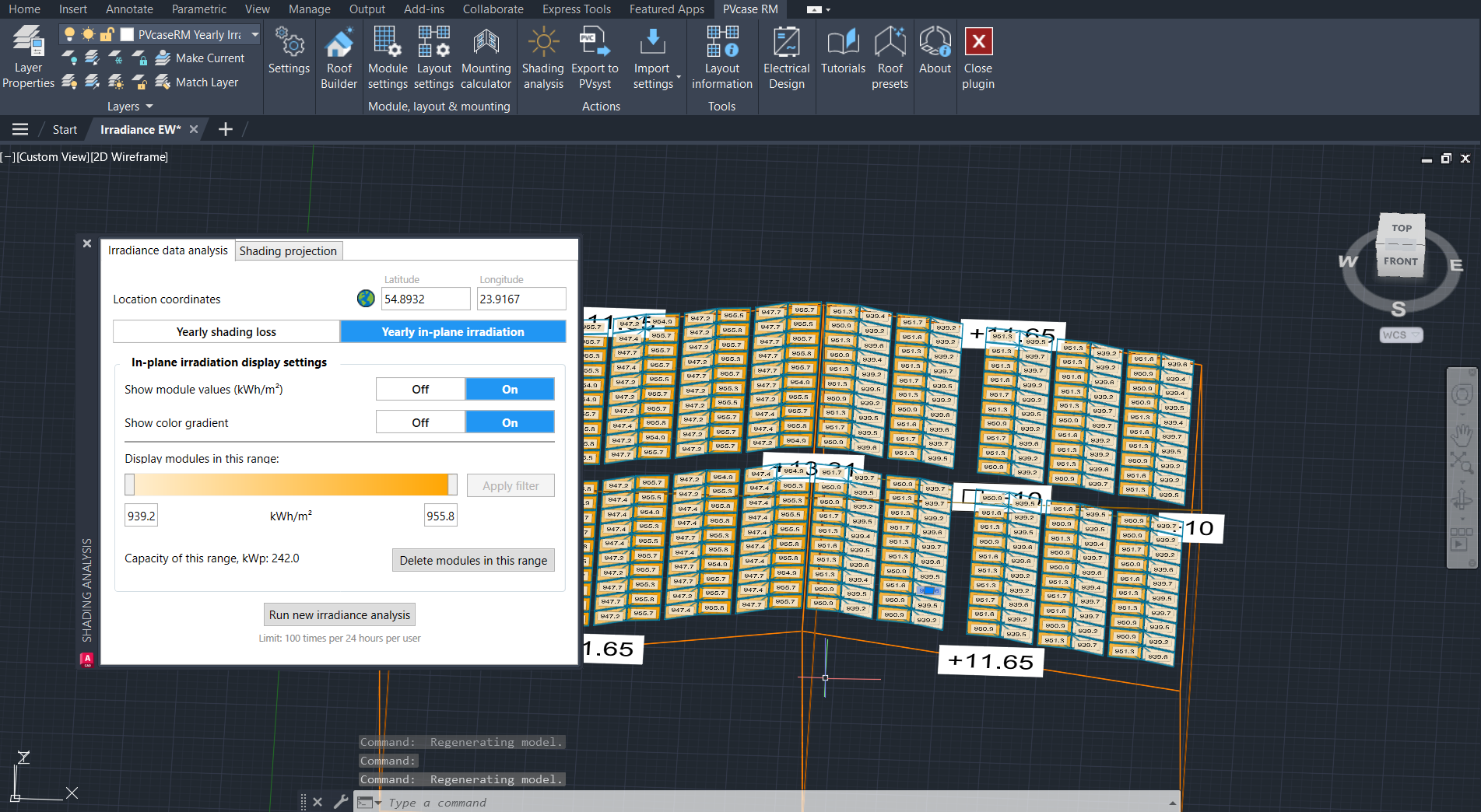Select Yearly in-plane irradiation view
The width and height of the screenshot is (1481, 812).
[x=453, y=331]
